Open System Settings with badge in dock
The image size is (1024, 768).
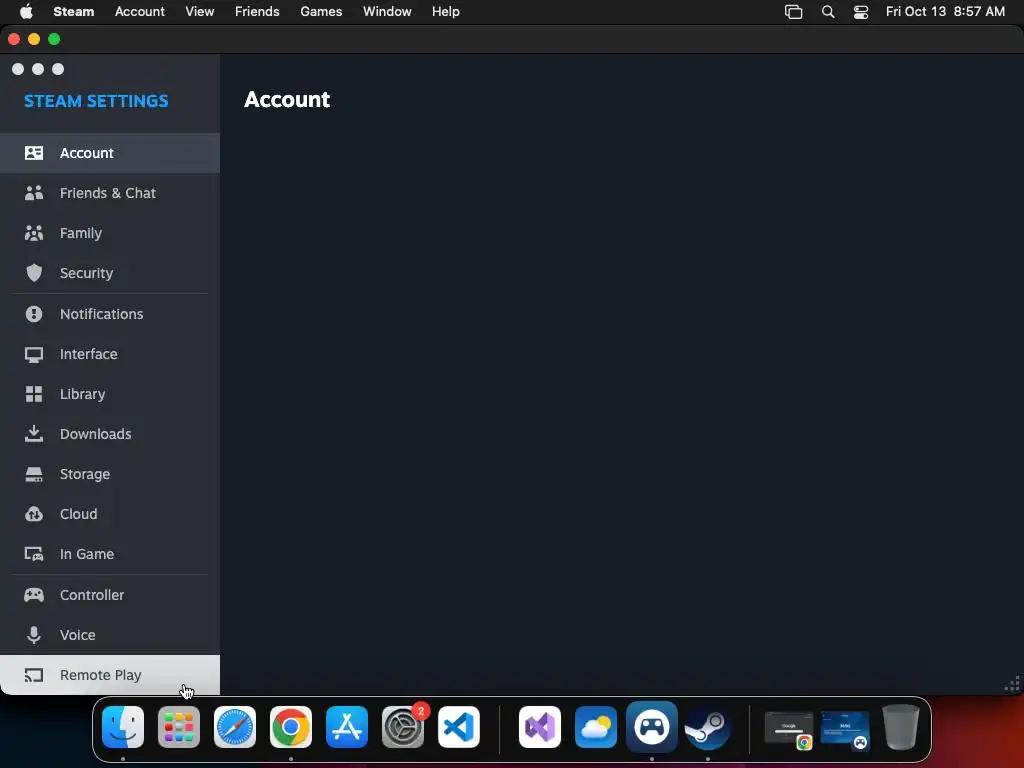403,727
